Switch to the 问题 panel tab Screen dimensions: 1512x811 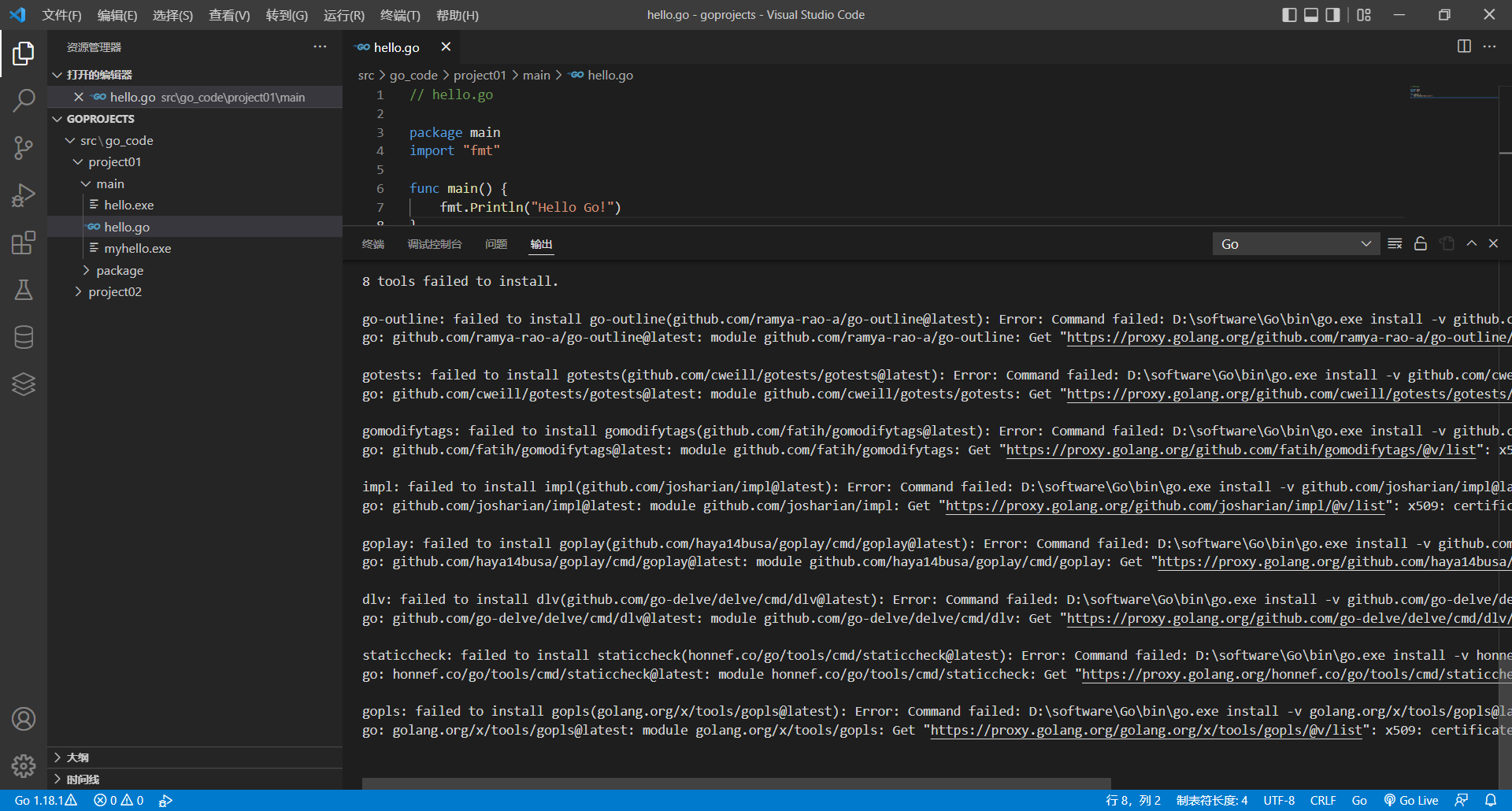pyautogui.click(x=496, y=244)
